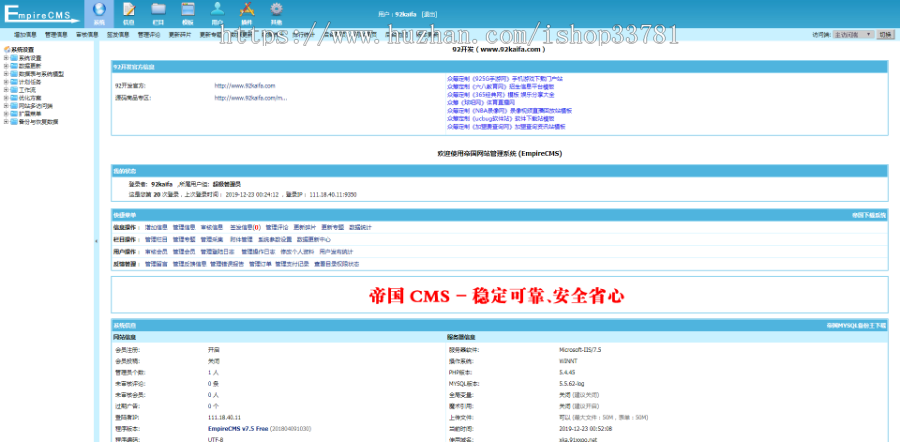900x442 pixels.
Task: Click 系统参数设置 in the quick menu
Action: 274,239
